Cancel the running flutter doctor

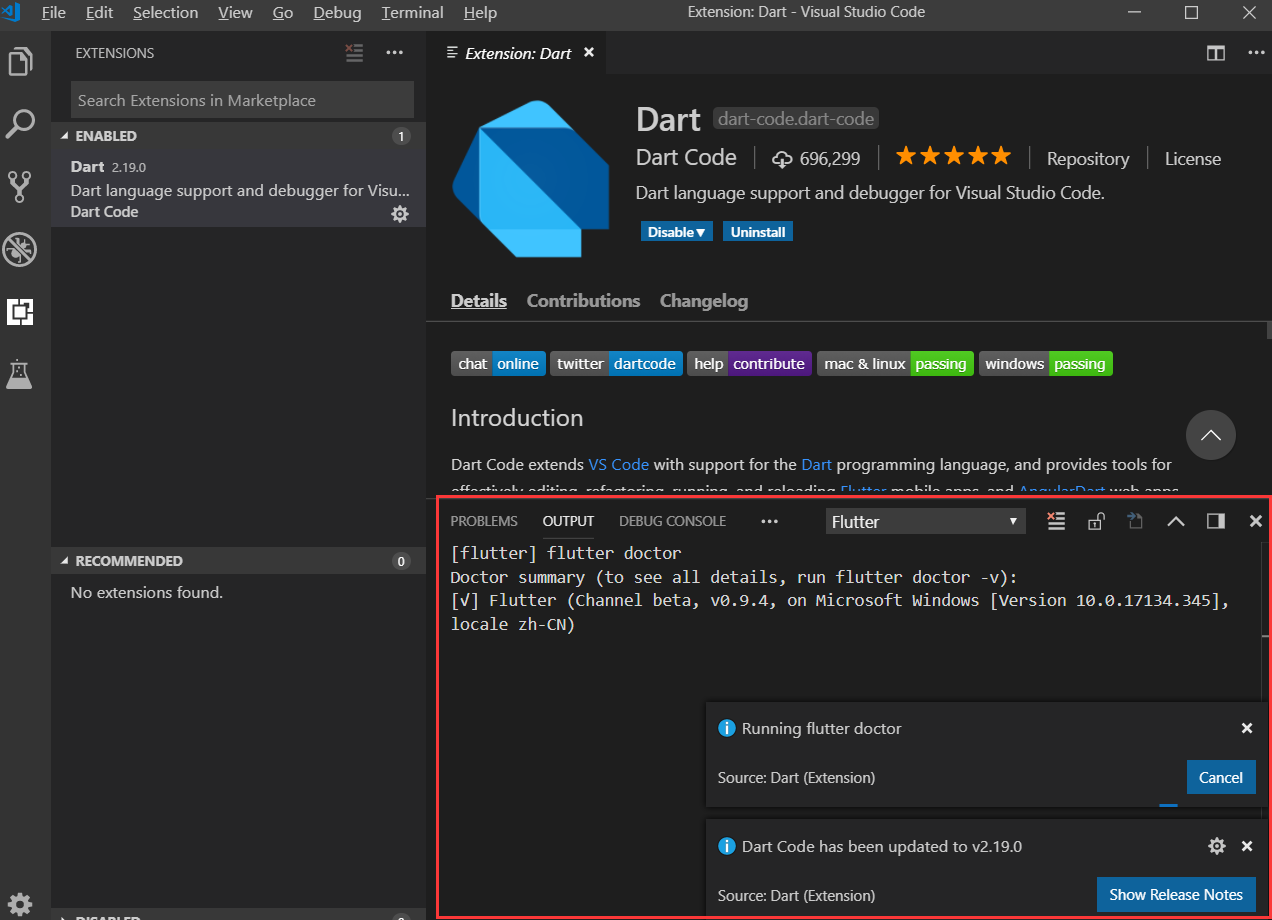(x=1221, y=777)
